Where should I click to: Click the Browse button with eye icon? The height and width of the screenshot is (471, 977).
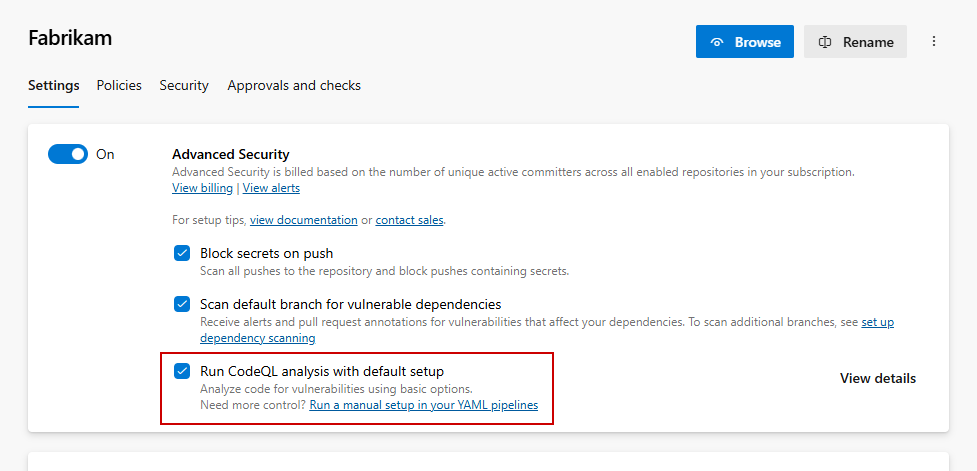745,42
